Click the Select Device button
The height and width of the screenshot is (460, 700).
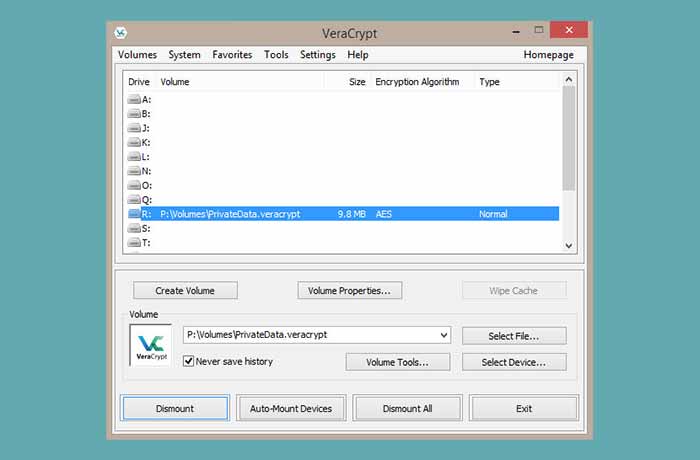coord(514,362)
